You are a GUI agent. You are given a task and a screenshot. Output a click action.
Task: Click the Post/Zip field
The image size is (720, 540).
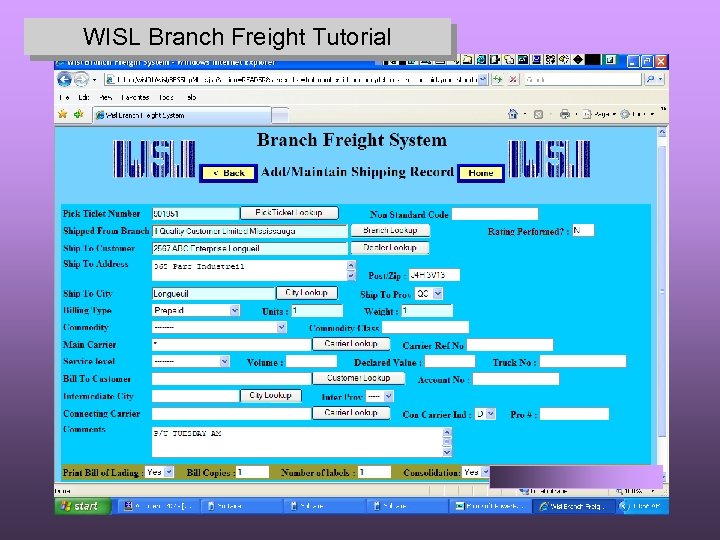click(x=434, y=275)
